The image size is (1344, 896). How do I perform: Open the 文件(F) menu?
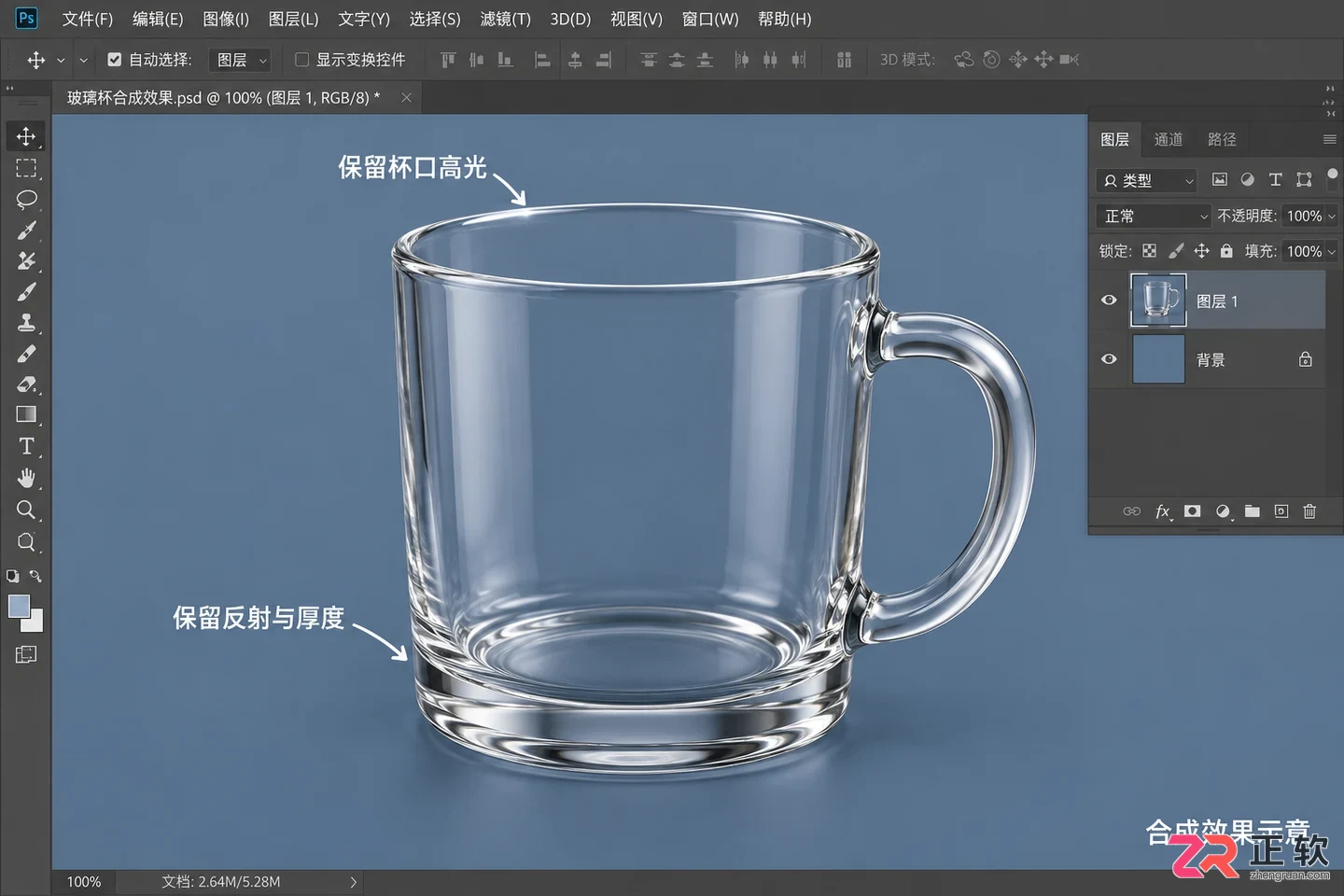[88, 19]
